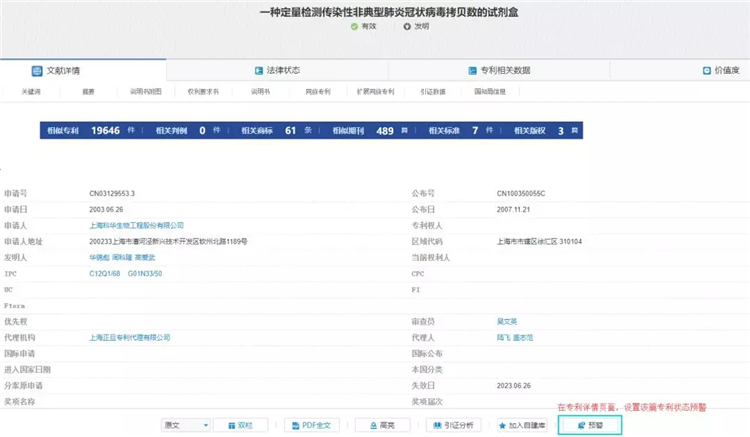Image resolution: width=750 pixels, height=437 pixels.
Task: Click the 发明 patent type icon
Action: (x=407, y=27)
